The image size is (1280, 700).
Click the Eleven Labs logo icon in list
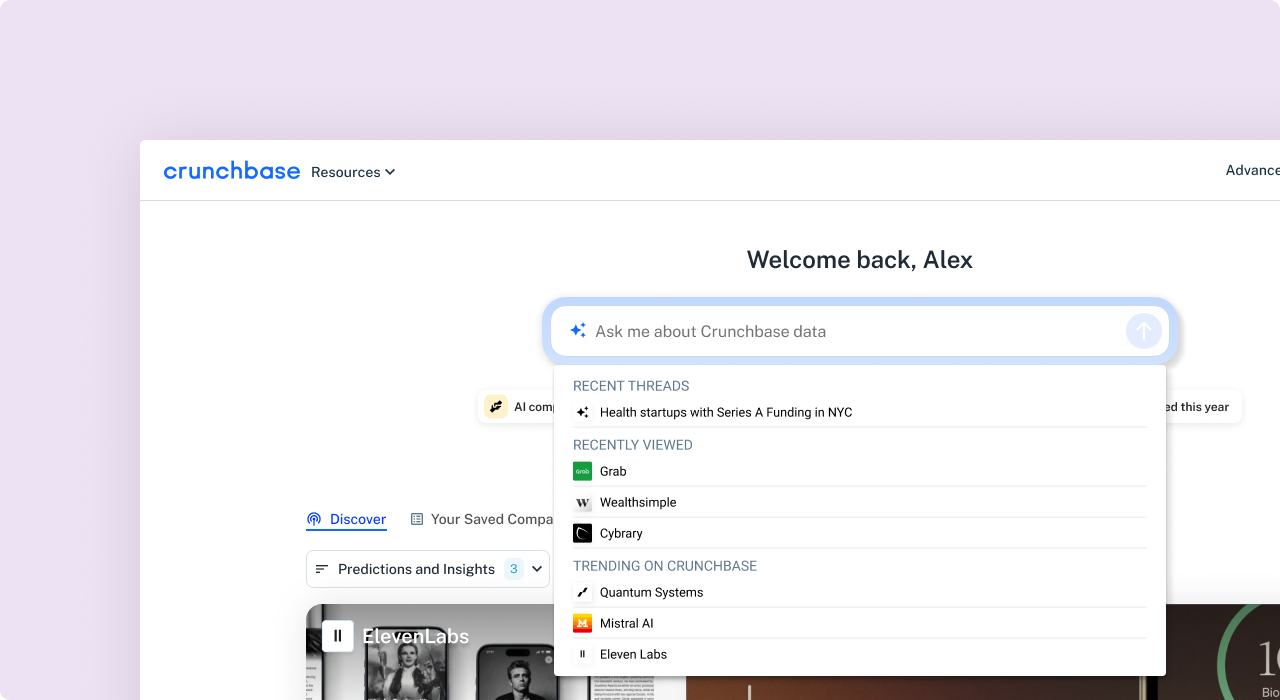[x=582, y=654]
